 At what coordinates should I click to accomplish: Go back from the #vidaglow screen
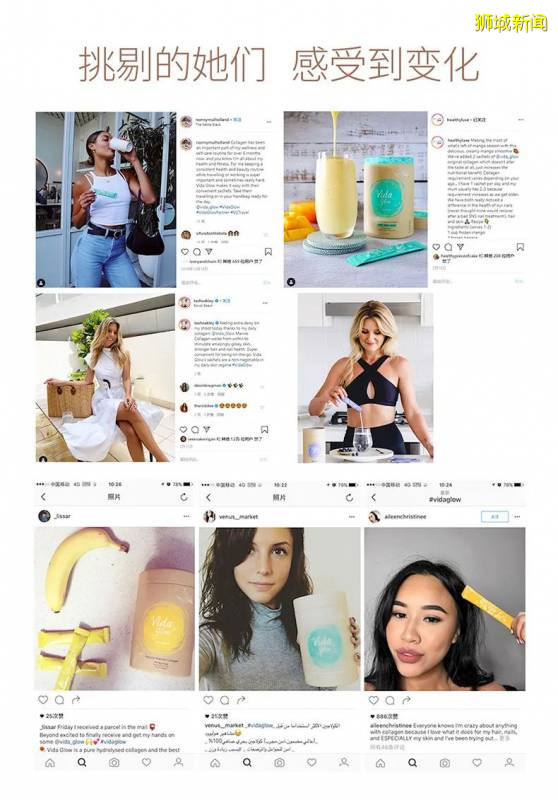(x=373, y=497)
